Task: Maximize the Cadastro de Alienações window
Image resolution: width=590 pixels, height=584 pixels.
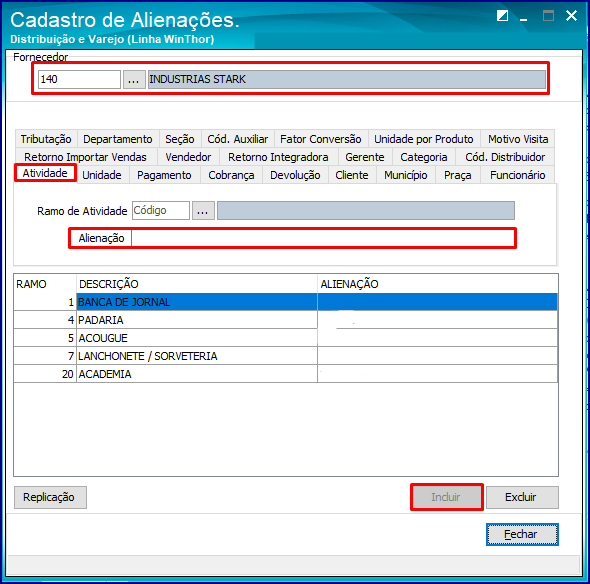Action: 548,16
